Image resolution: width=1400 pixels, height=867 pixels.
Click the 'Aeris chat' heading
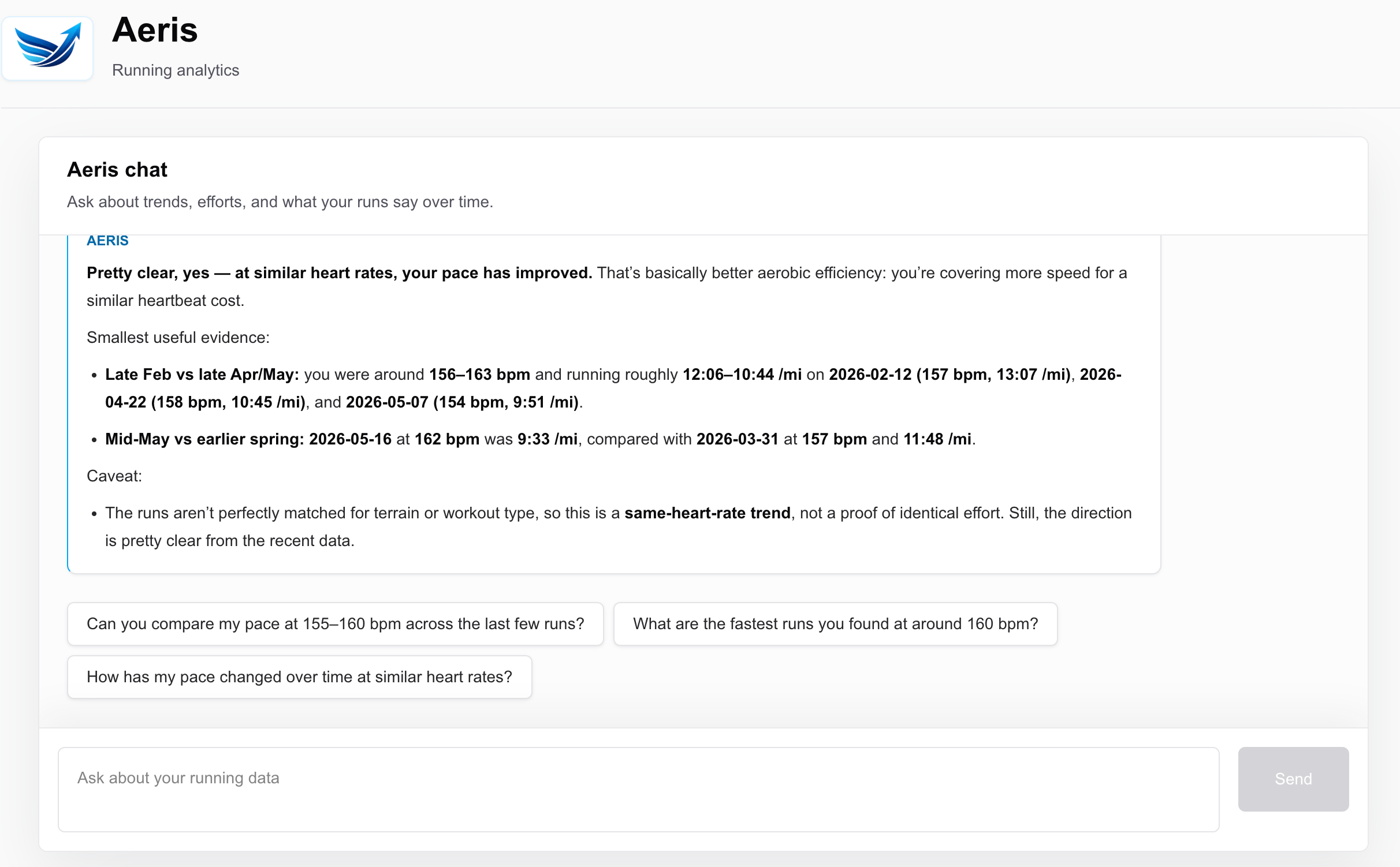click(x=117, y=170)
